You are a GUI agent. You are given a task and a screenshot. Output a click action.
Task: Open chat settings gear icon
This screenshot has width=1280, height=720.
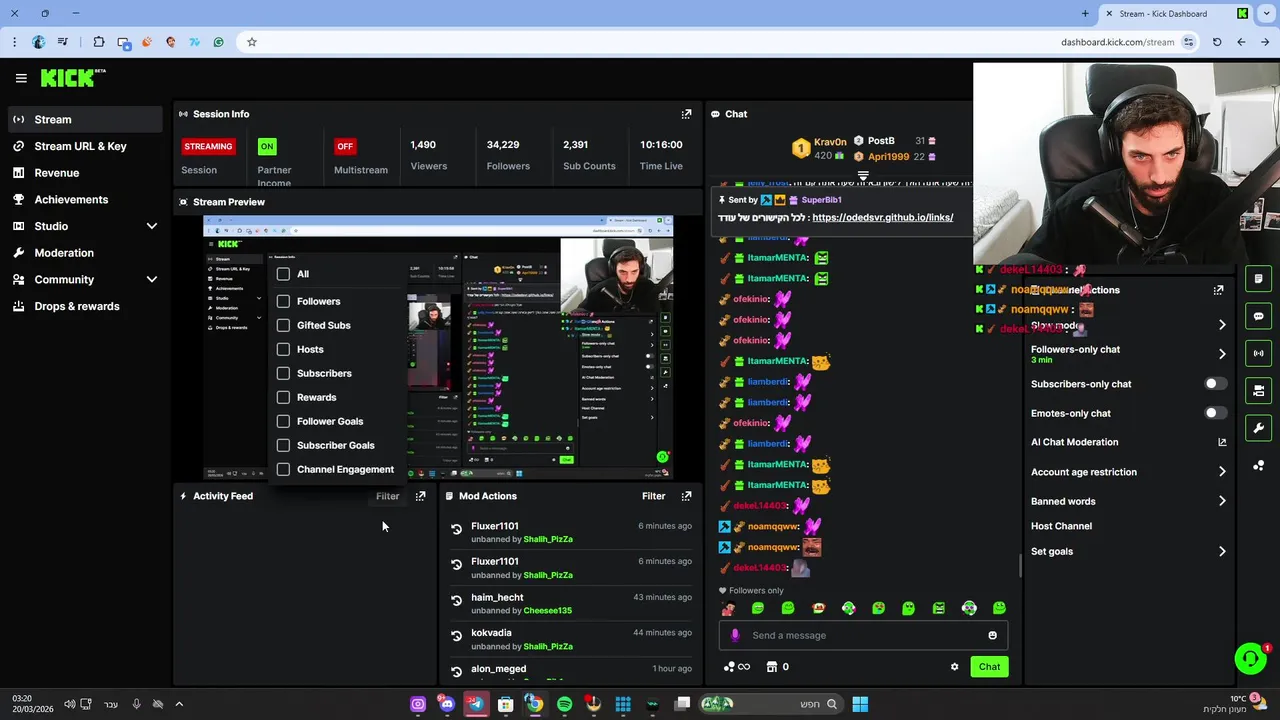[954, 667]
